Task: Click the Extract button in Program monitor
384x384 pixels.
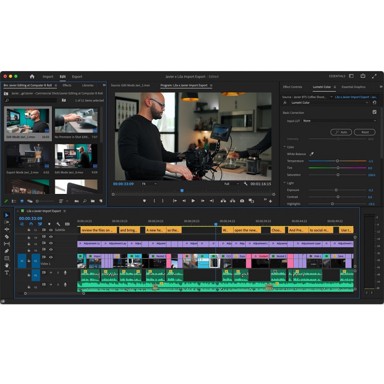Action: click(233, 201)
